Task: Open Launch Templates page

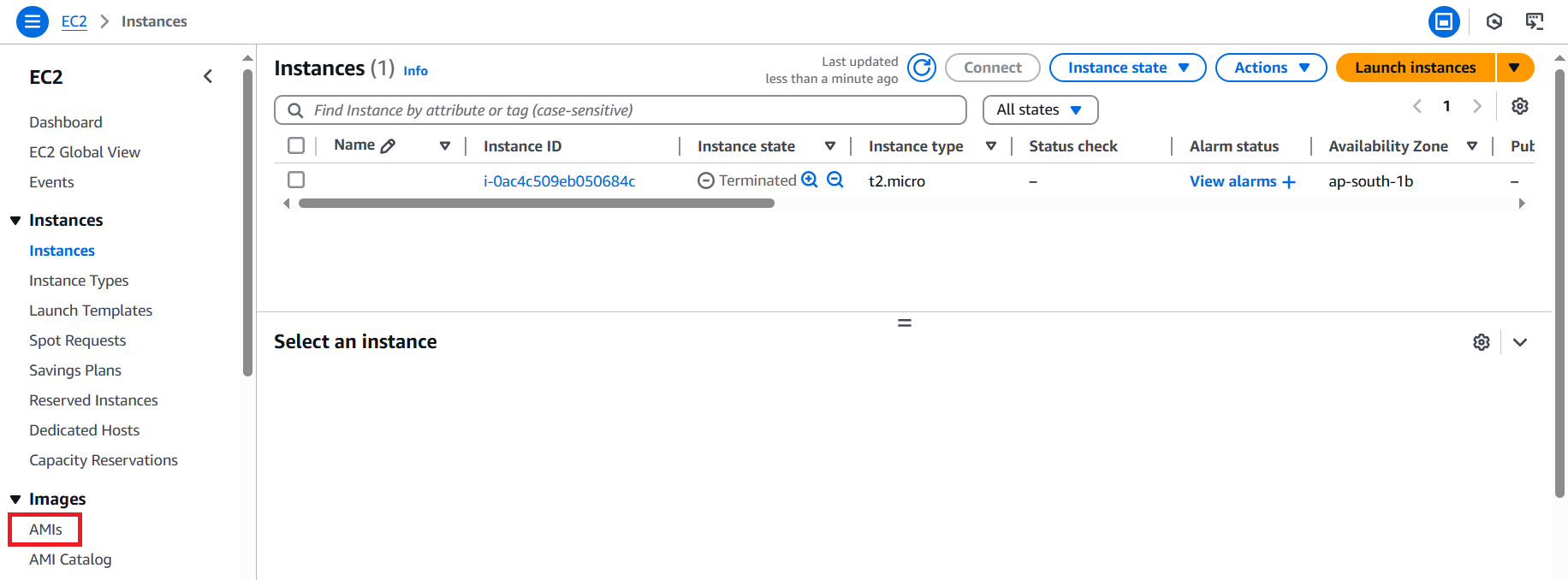Action: [x=91, y=311]
